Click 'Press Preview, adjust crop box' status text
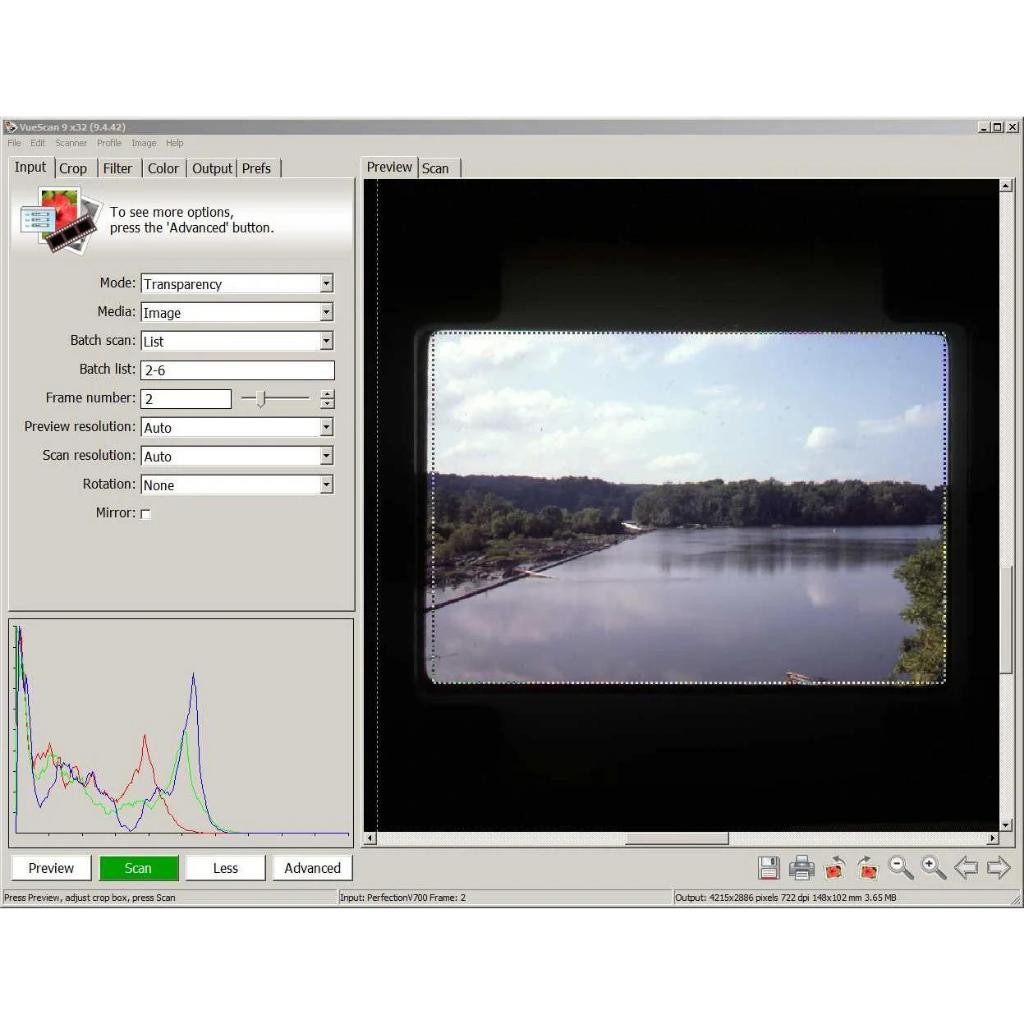Screen dimensions: 1024x1024 click(x=89, y=898)
